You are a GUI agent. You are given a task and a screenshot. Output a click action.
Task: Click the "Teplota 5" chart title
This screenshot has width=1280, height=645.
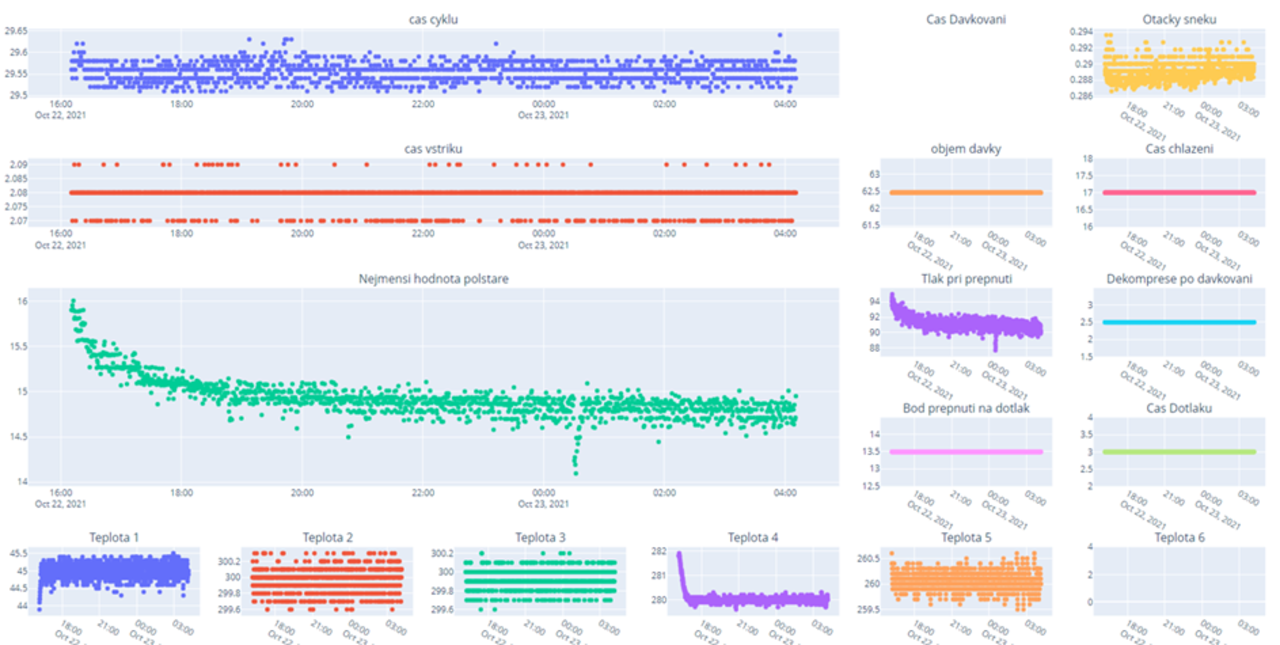(x=966, y=538)
